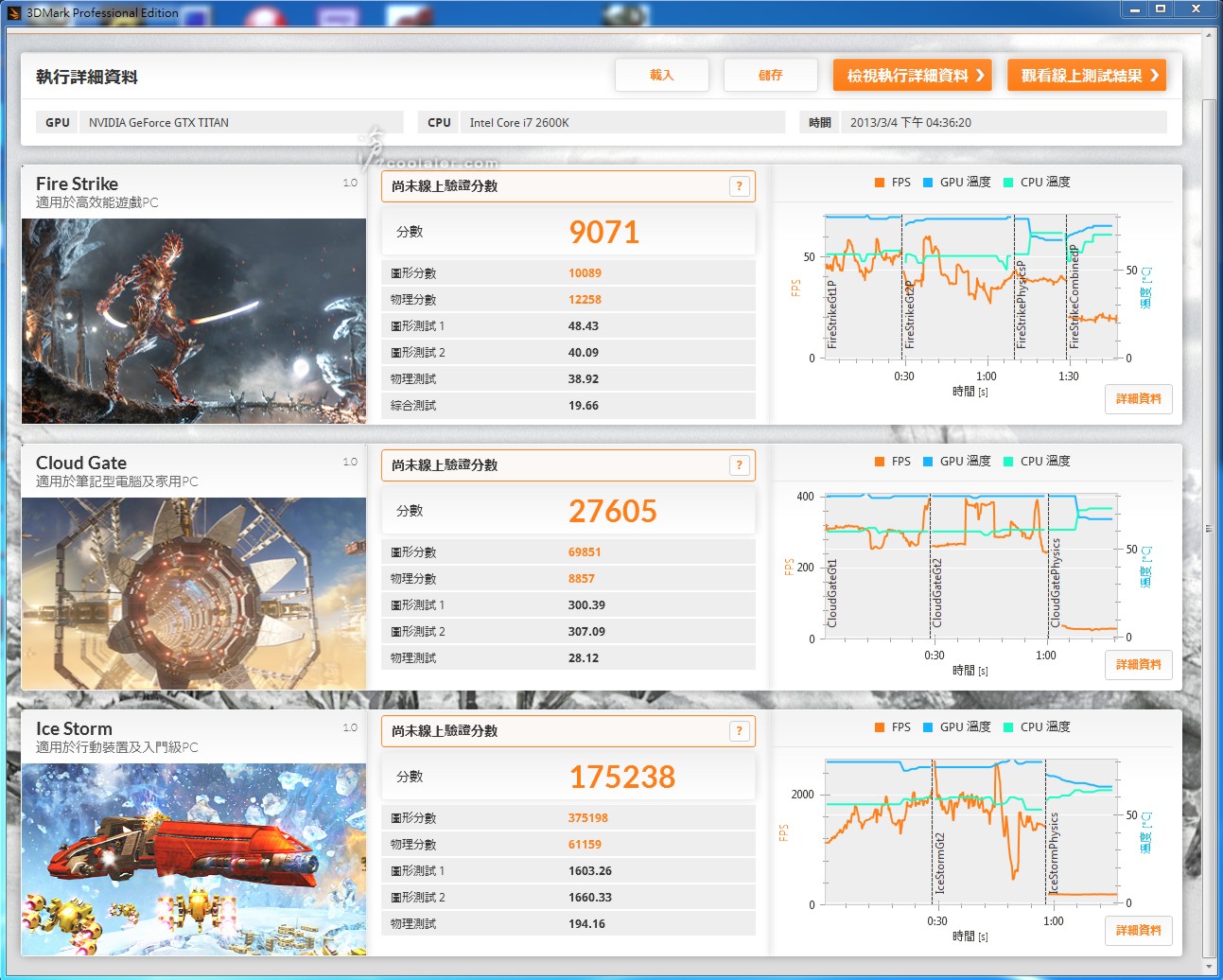Click Fire Strike physics score 12258

pos(585,300)
